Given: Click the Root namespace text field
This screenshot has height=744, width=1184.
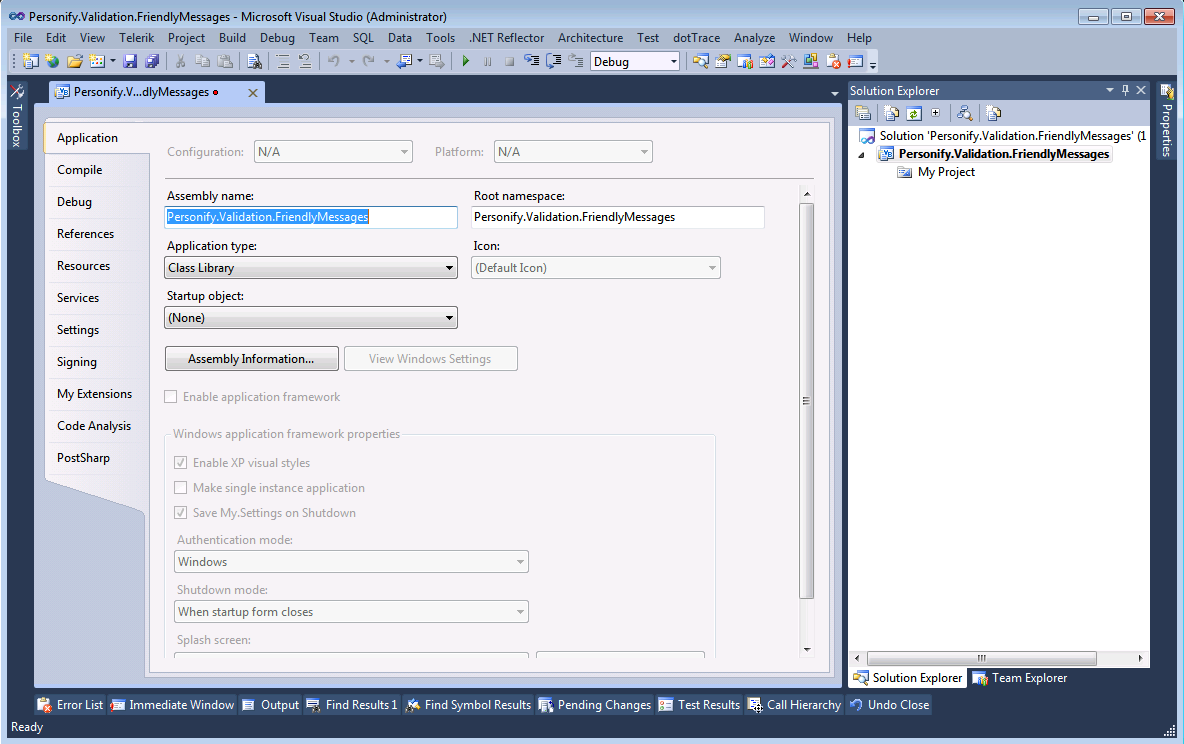Looking at the screenshot, I should 618,218.
